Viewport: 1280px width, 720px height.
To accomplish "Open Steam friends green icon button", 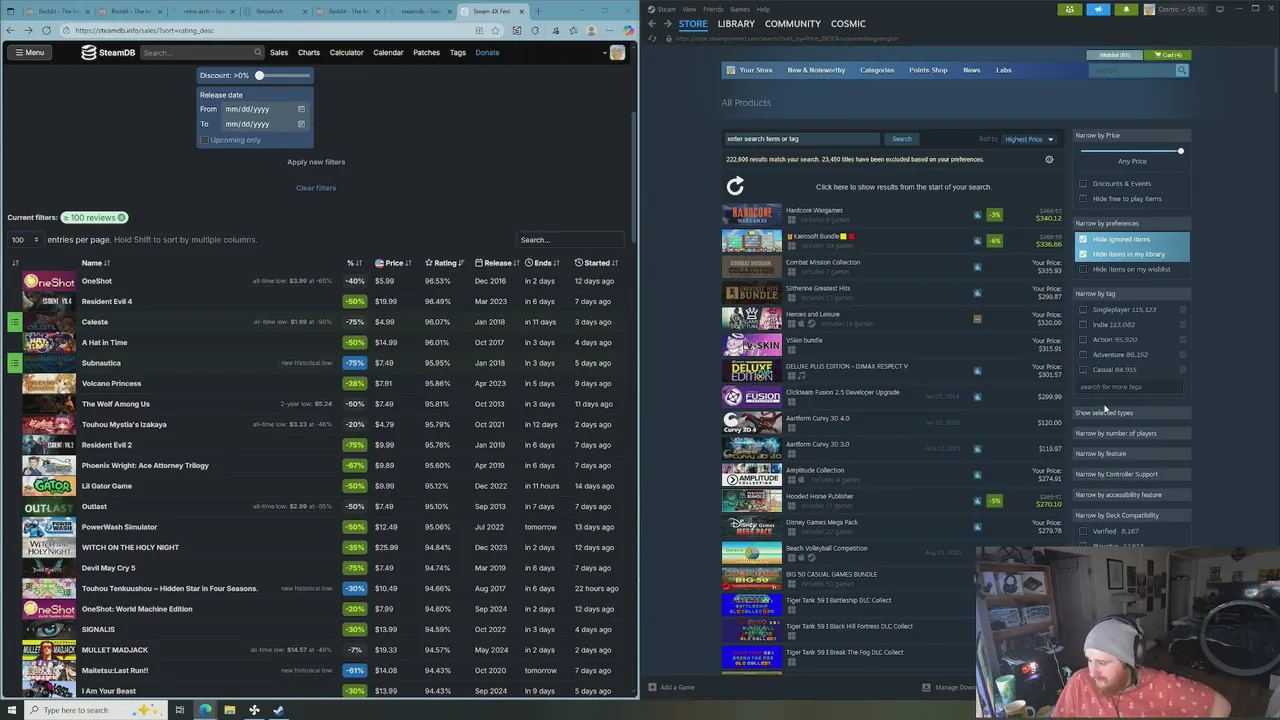I will pos(1070,9).
